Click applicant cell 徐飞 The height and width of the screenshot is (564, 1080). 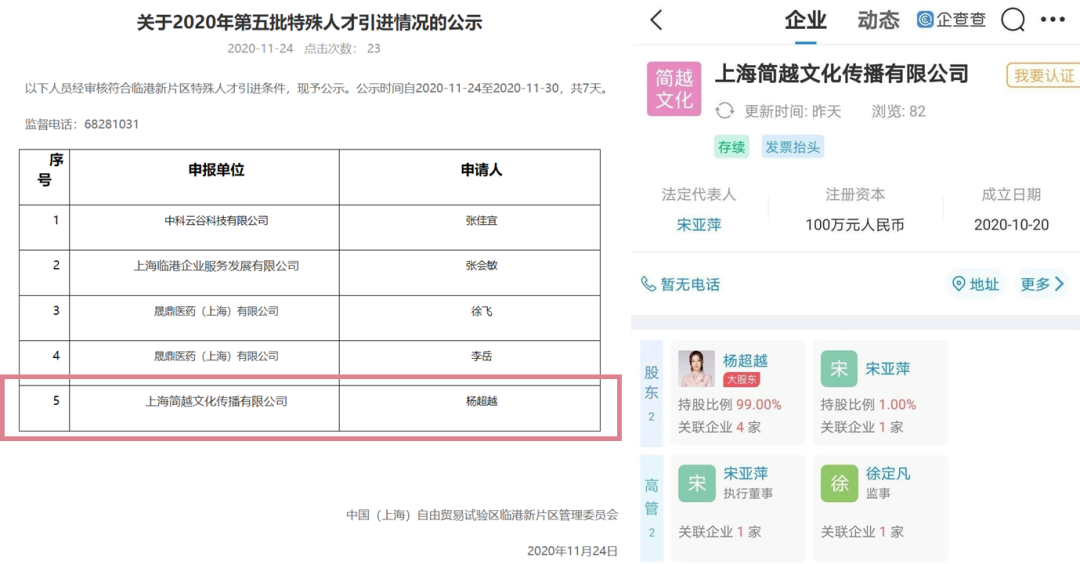pyautogui.click(x=481, y=311)
